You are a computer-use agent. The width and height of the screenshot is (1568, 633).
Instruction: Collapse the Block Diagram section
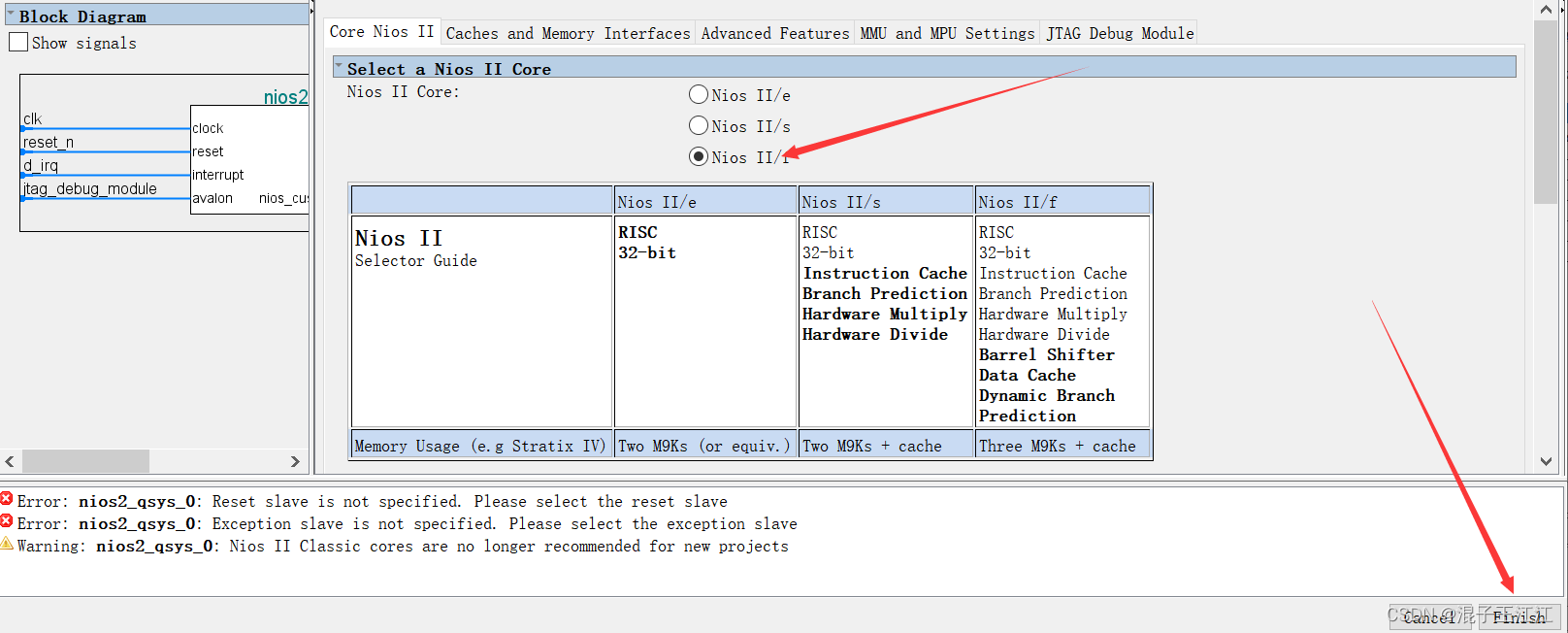click(11, 16)
